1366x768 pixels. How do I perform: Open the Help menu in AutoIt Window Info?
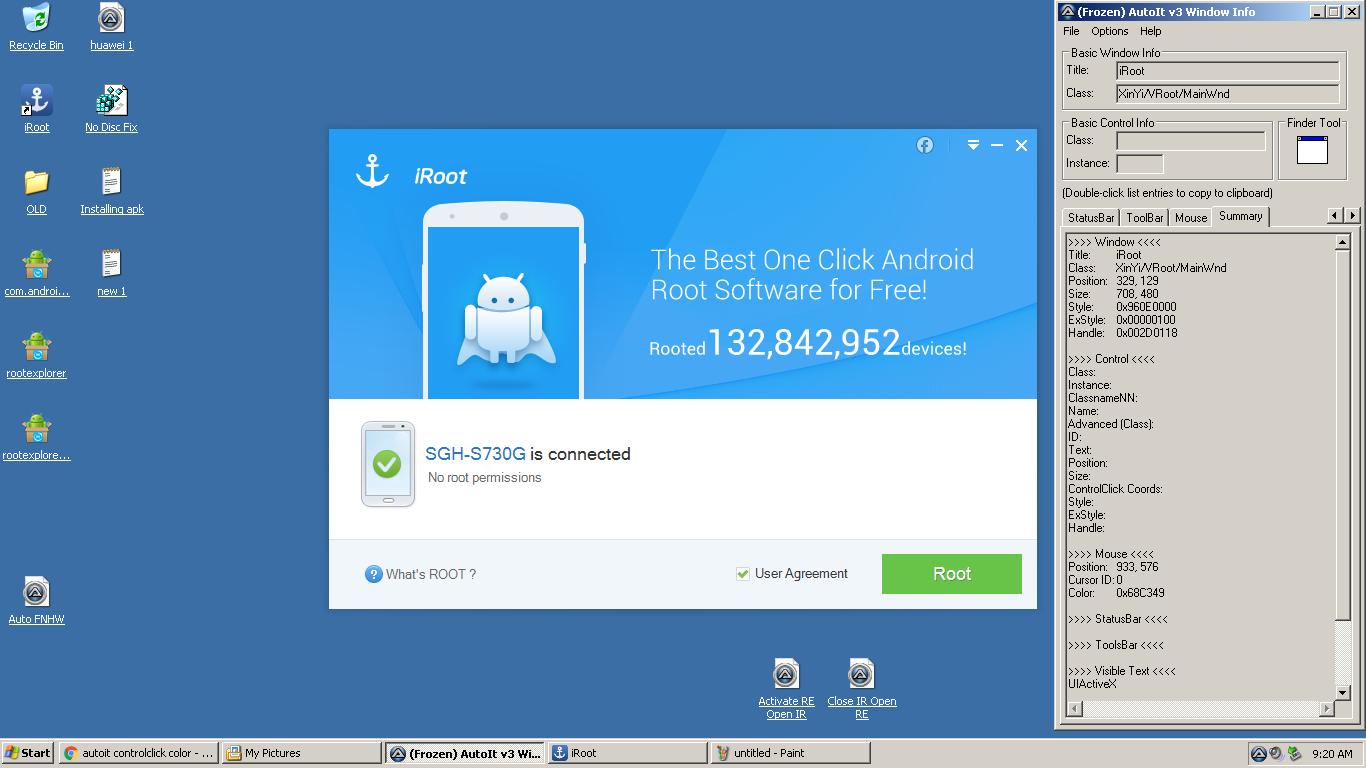[1151, 31]
